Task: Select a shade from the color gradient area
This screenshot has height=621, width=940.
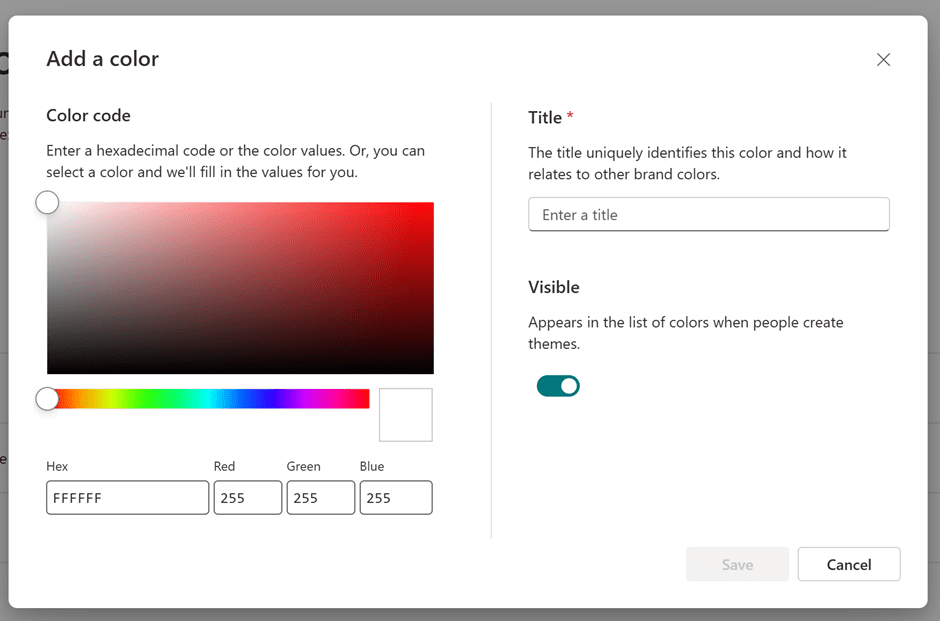Action: coord(240,287)
